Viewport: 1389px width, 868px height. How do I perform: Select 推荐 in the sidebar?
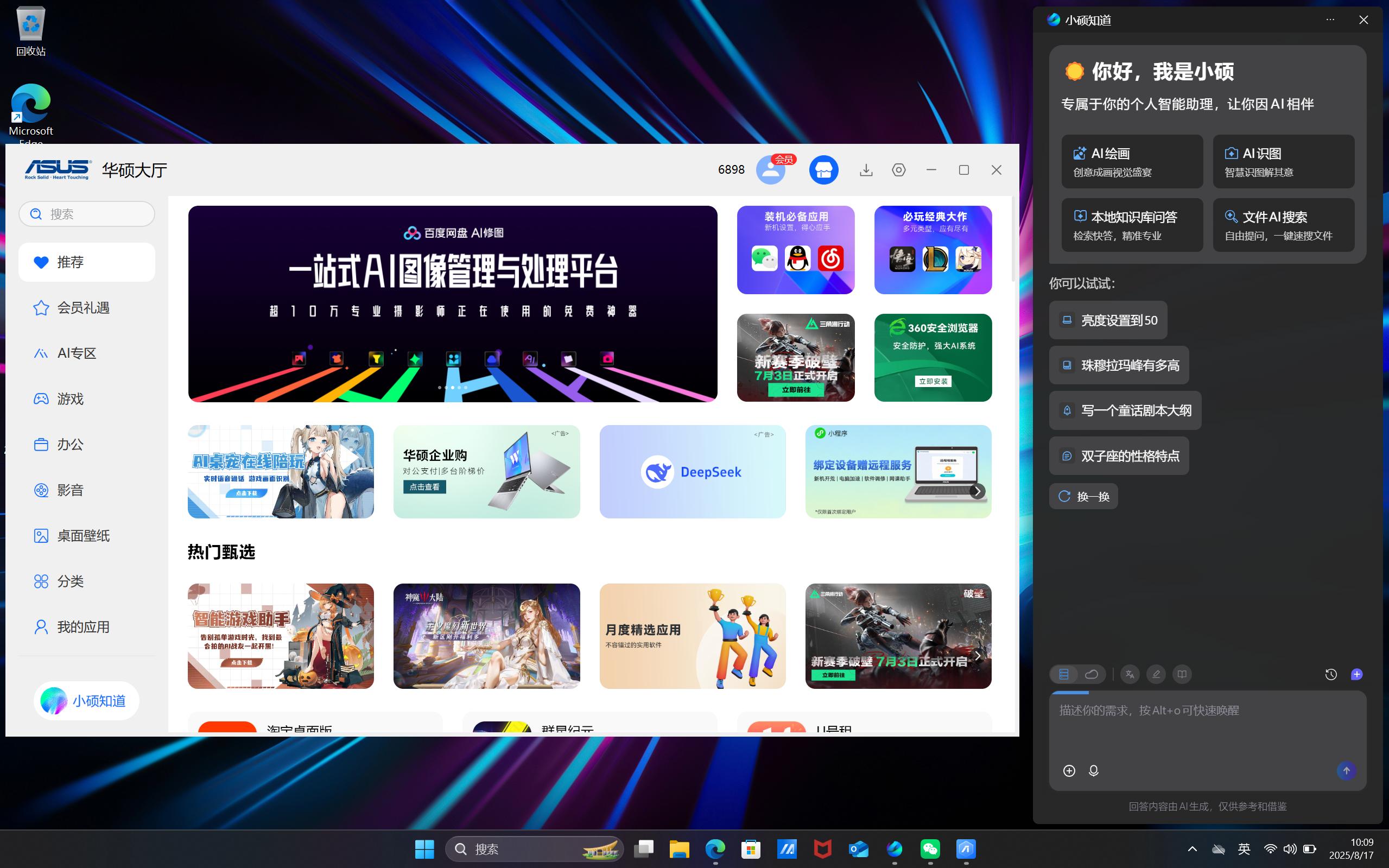pos(87,262)
